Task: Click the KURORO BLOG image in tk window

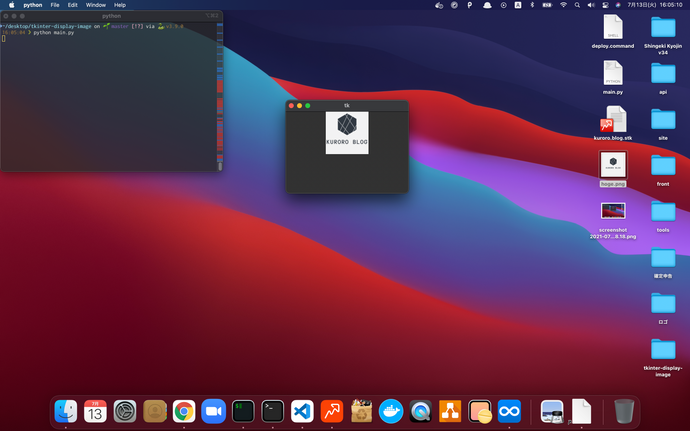Action: click(x=347, y=133)
